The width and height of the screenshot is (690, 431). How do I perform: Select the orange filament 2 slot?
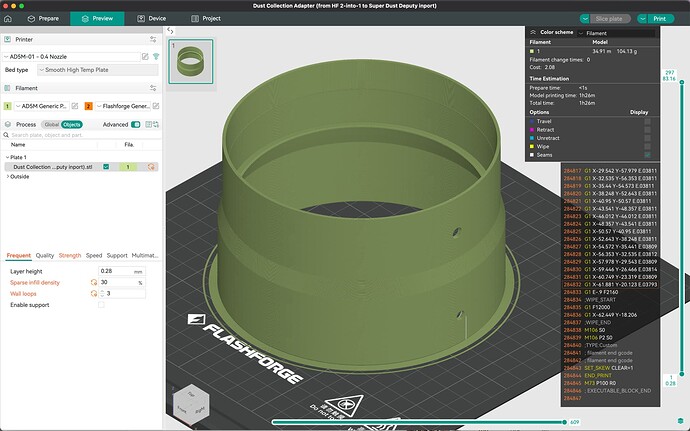pos(88,106)
